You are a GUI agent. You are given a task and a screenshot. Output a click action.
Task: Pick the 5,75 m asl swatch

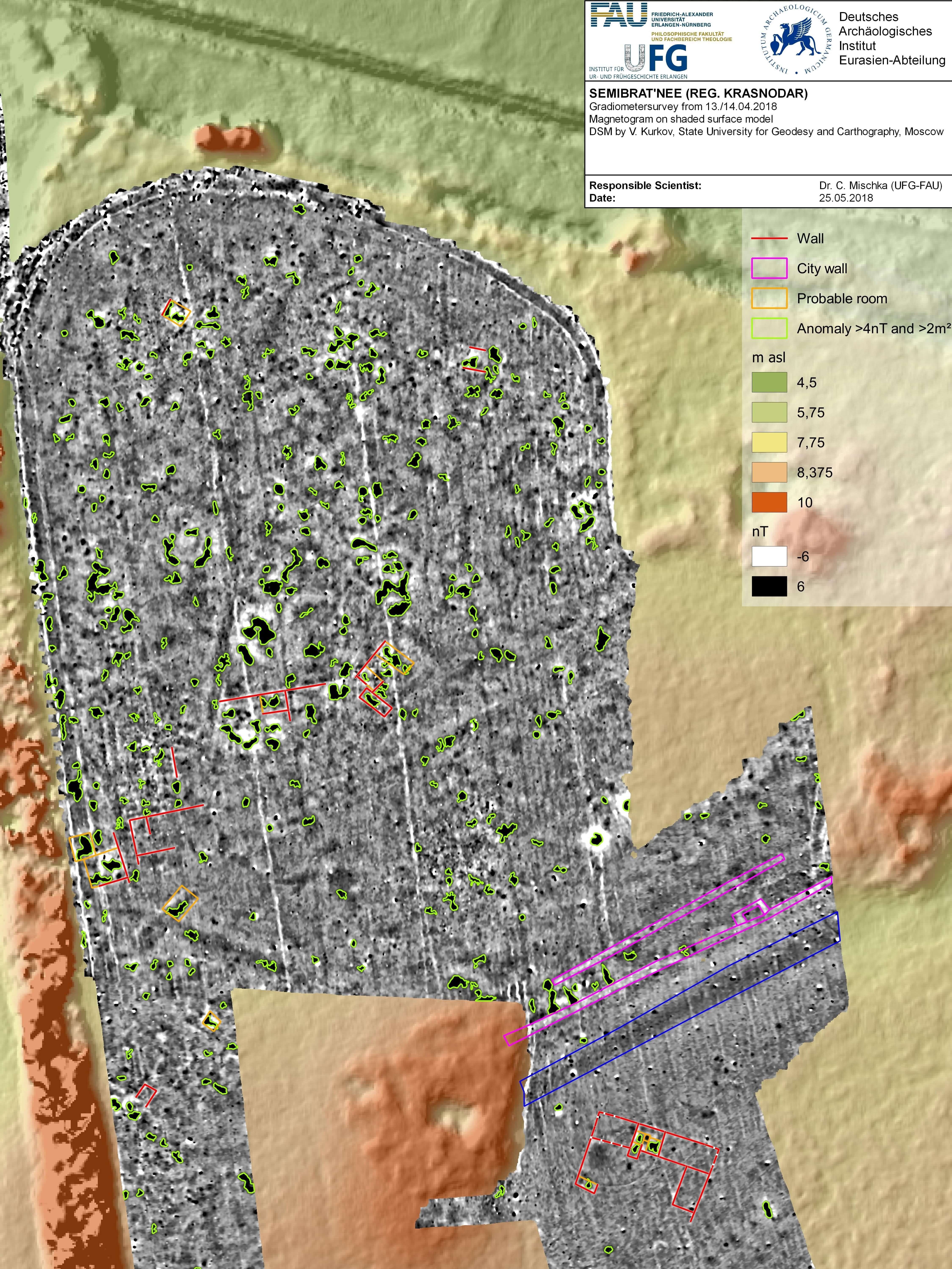pyautogui.click(x=769, y=412)
